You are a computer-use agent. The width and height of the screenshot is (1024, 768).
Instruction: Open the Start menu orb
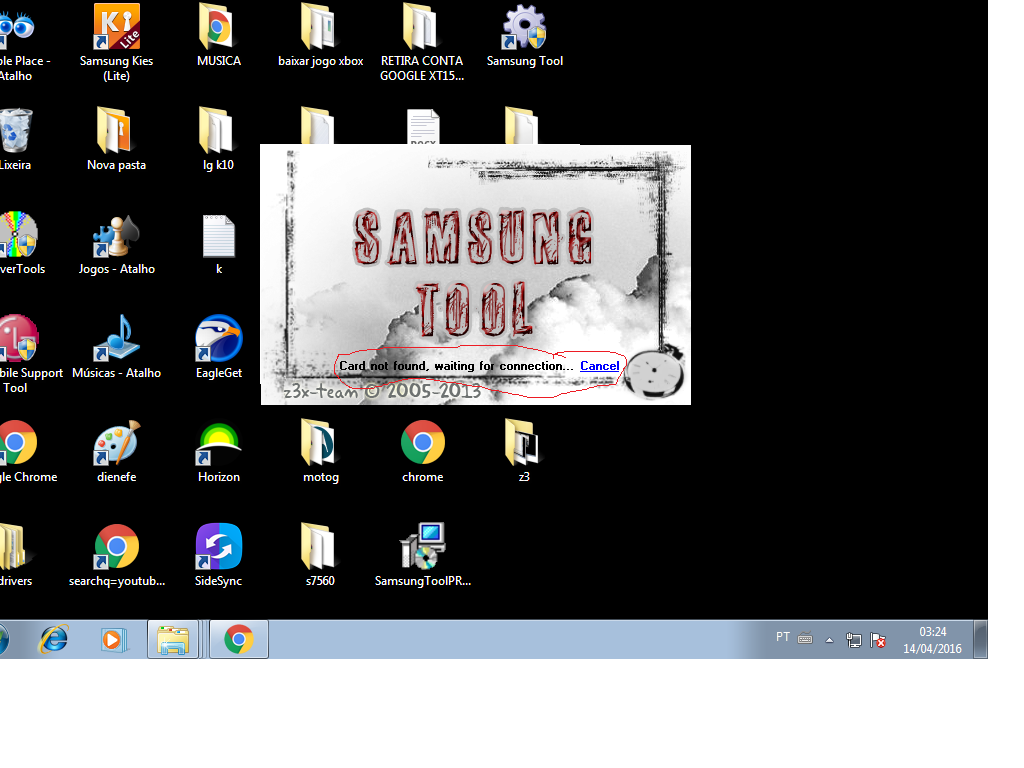[x=4, y=639]
